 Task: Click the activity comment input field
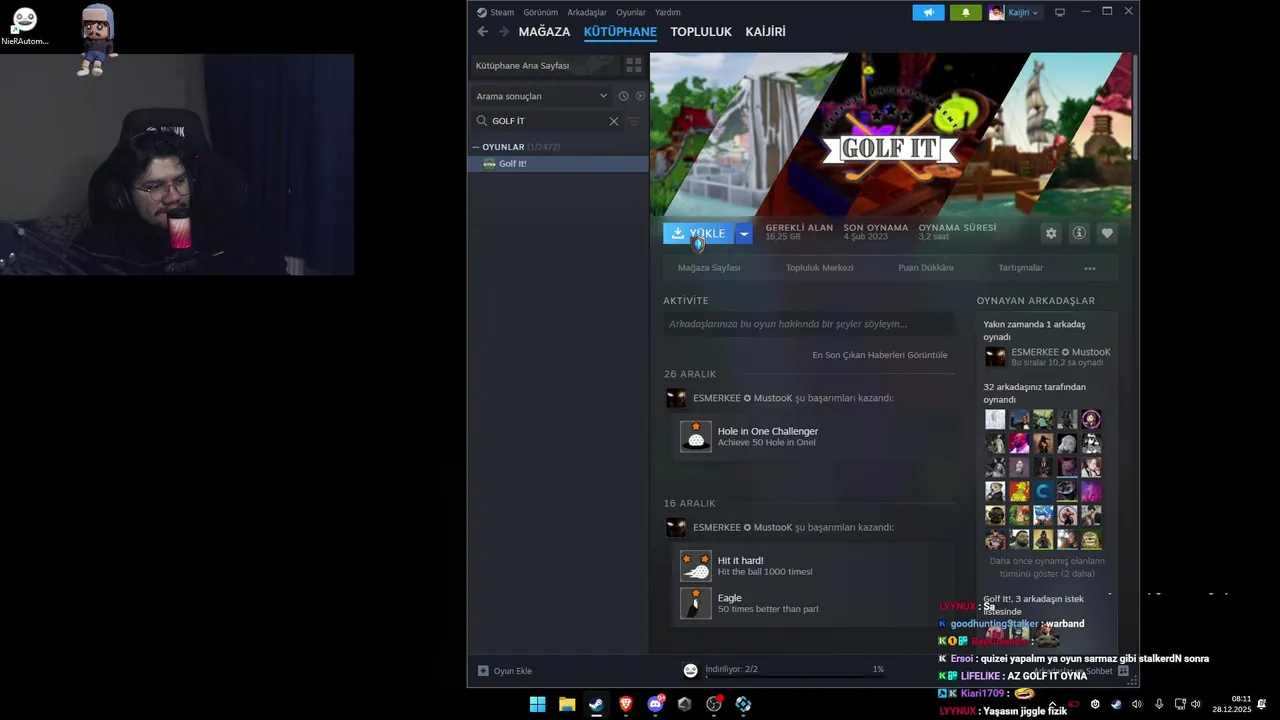[x=809, y=324]
